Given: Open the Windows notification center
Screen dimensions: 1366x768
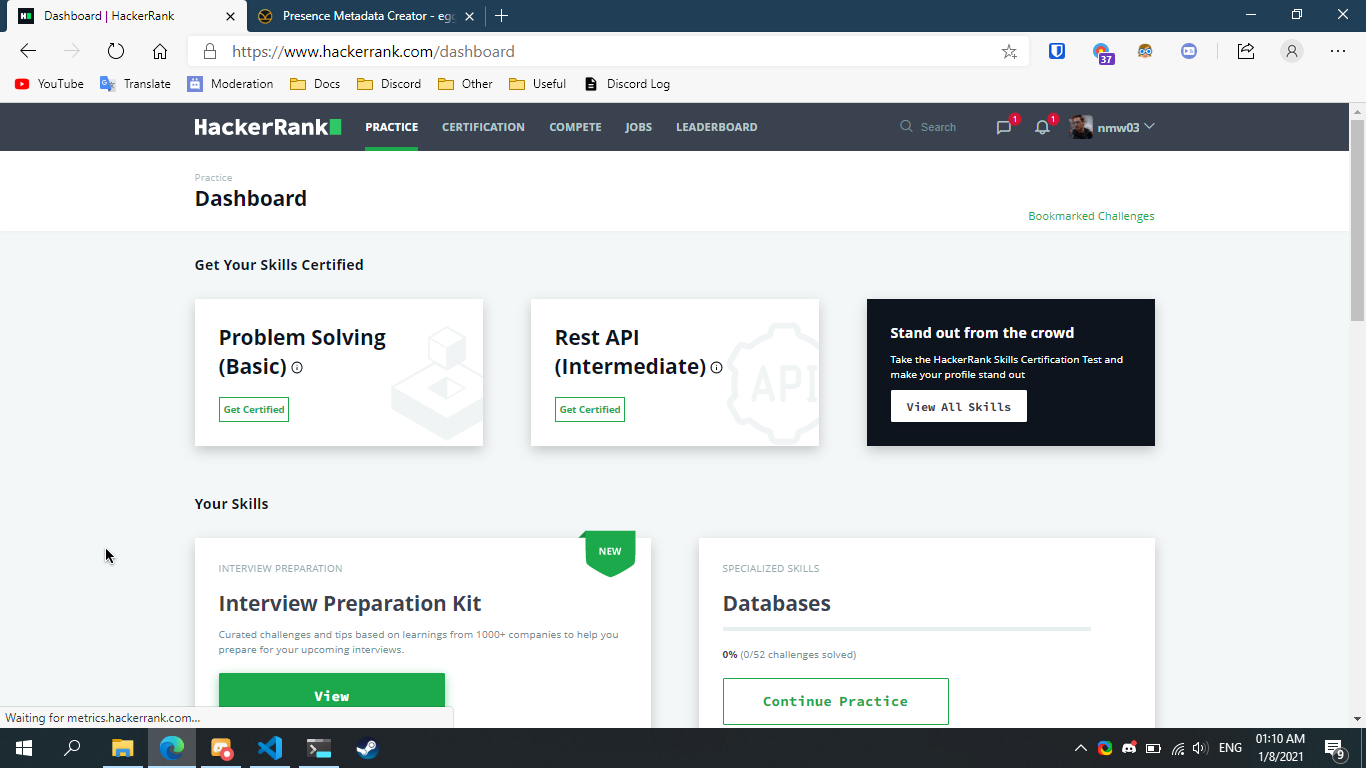Looking at the screenshot, I should click(1334, 748).
